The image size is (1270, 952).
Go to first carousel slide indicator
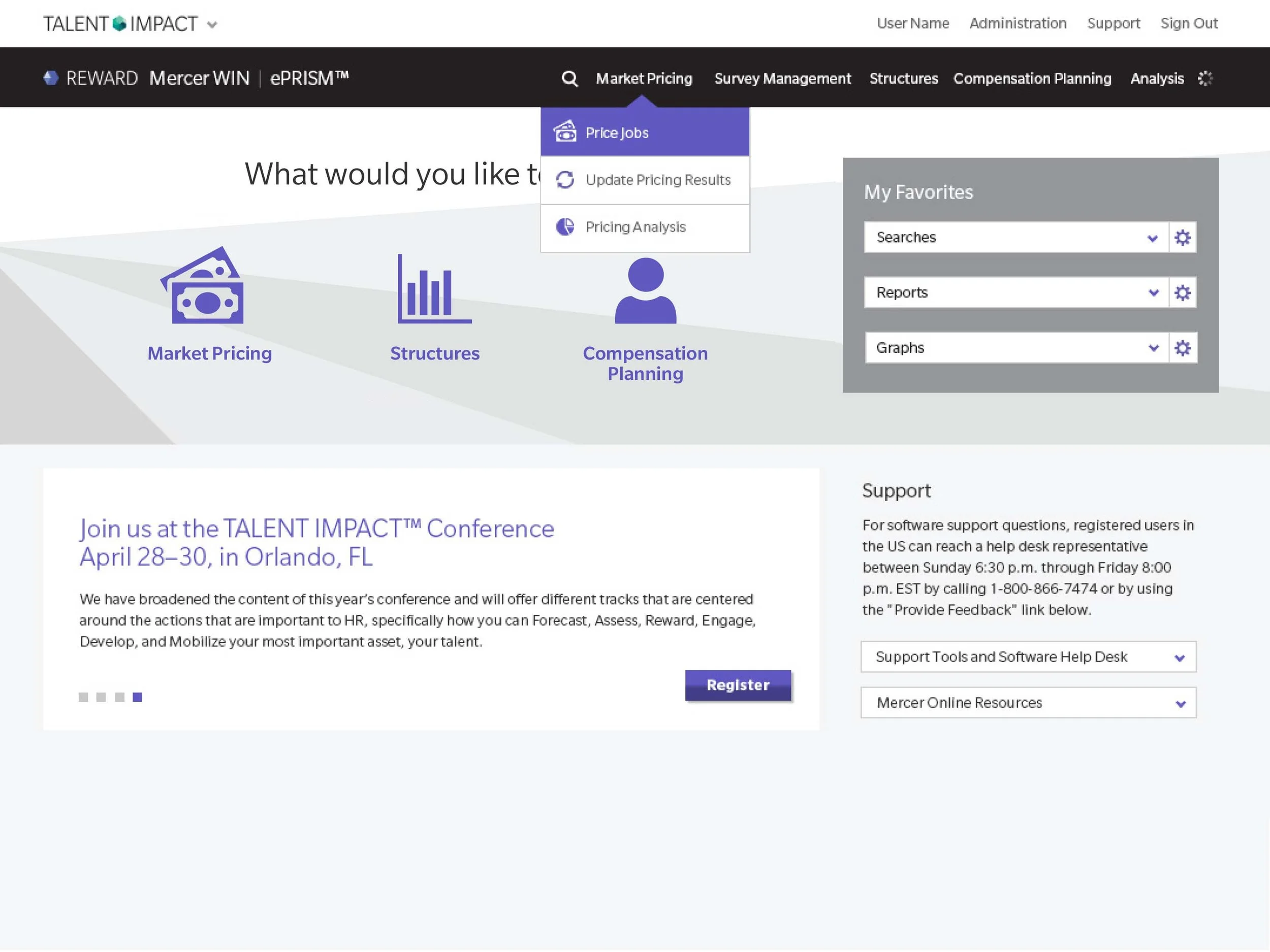pos(83,697)
